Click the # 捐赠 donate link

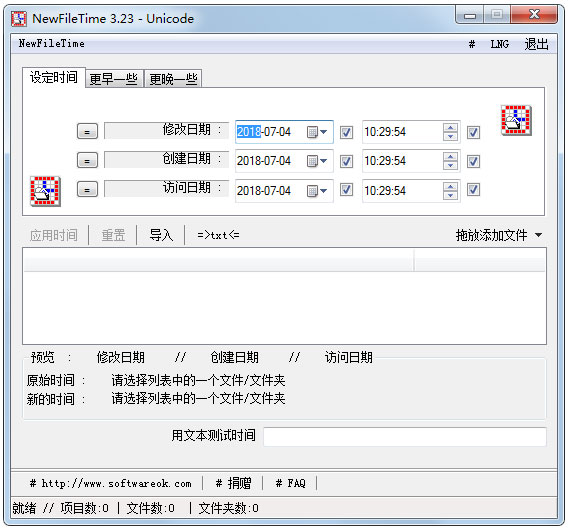coord(233,483)
